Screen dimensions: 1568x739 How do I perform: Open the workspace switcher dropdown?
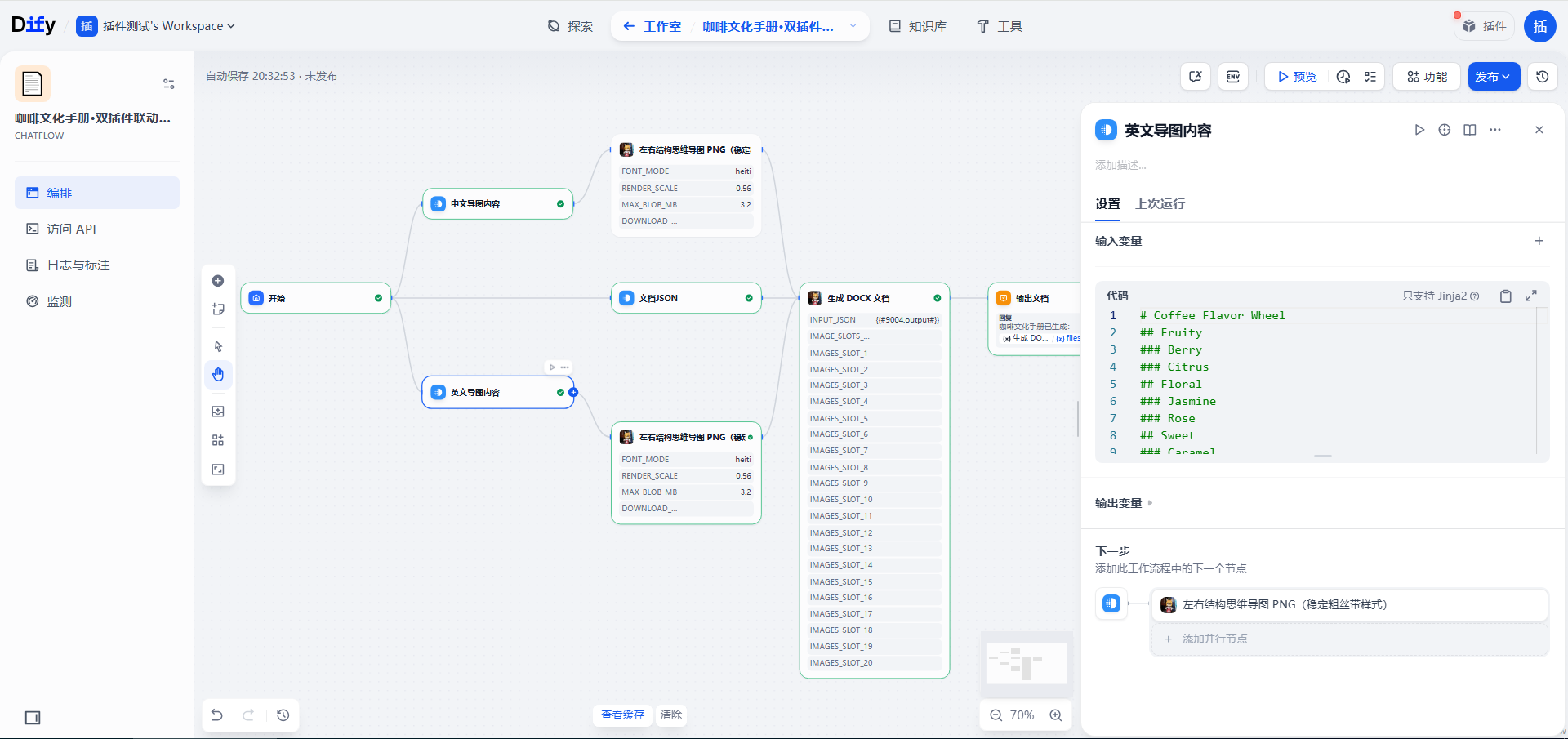tap(156, 26)
